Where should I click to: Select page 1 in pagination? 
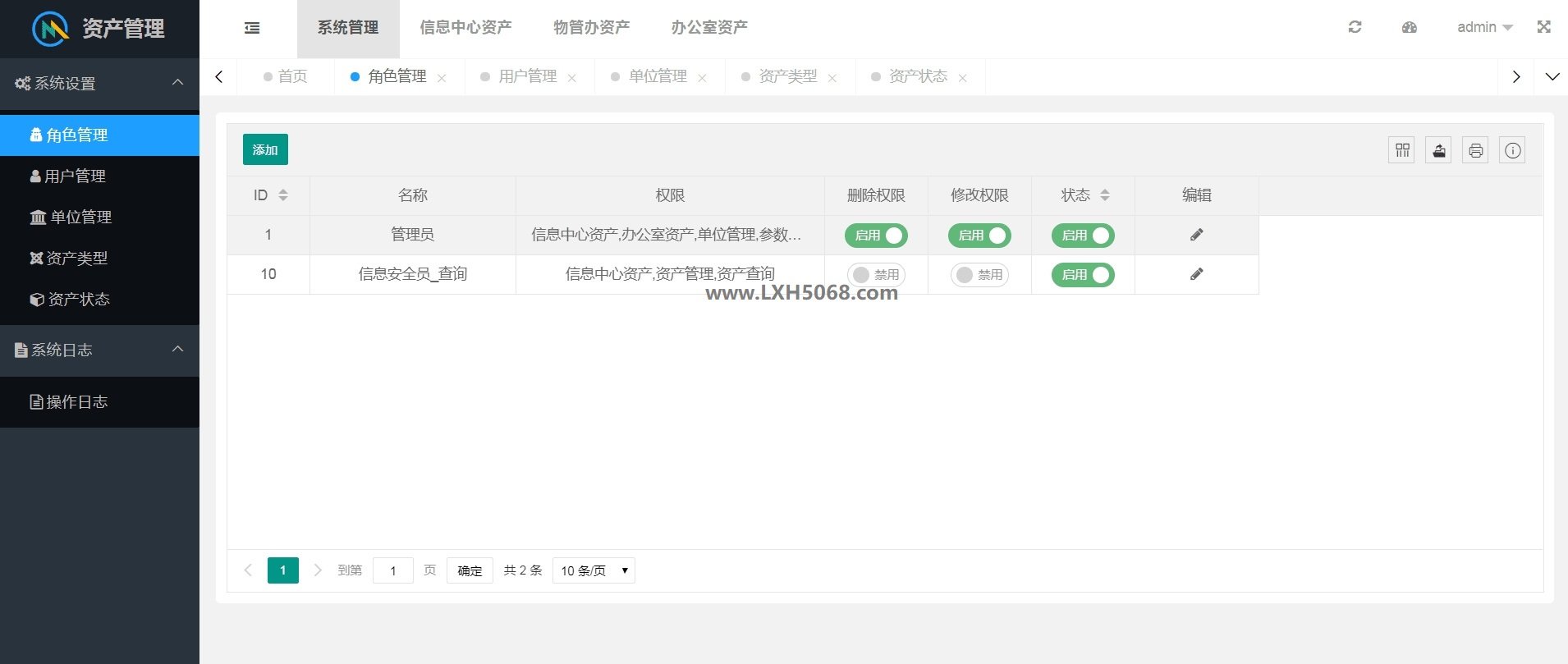(283, 570)
